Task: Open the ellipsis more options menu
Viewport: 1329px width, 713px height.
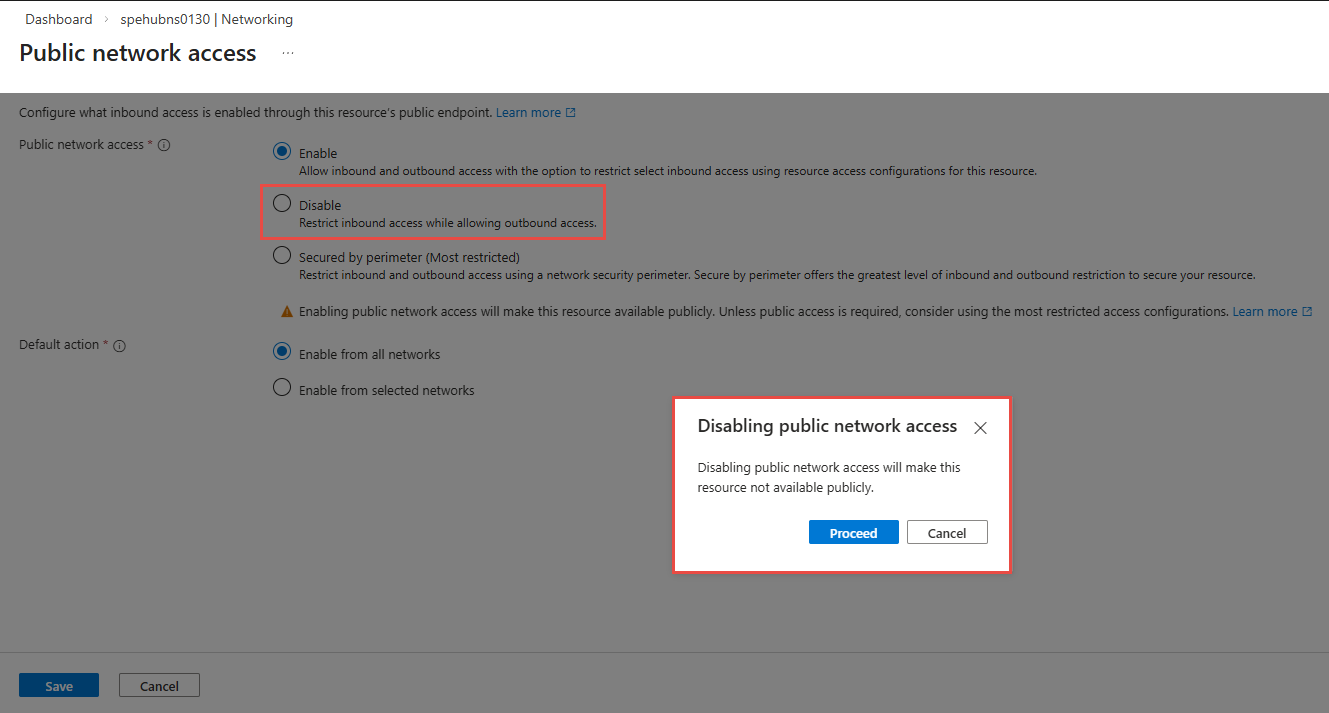Action: 288,53
